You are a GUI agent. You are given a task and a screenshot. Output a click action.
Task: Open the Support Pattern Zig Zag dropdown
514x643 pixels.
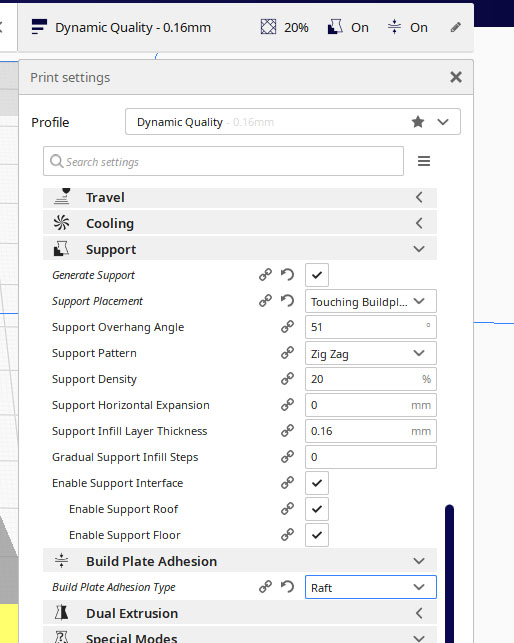[x=371, y=353]
